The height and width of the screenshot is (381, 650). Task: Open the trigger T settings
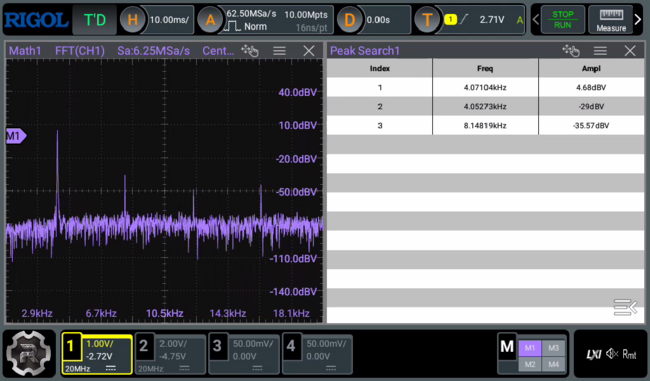pyautogui.click(x=427, y=19)
